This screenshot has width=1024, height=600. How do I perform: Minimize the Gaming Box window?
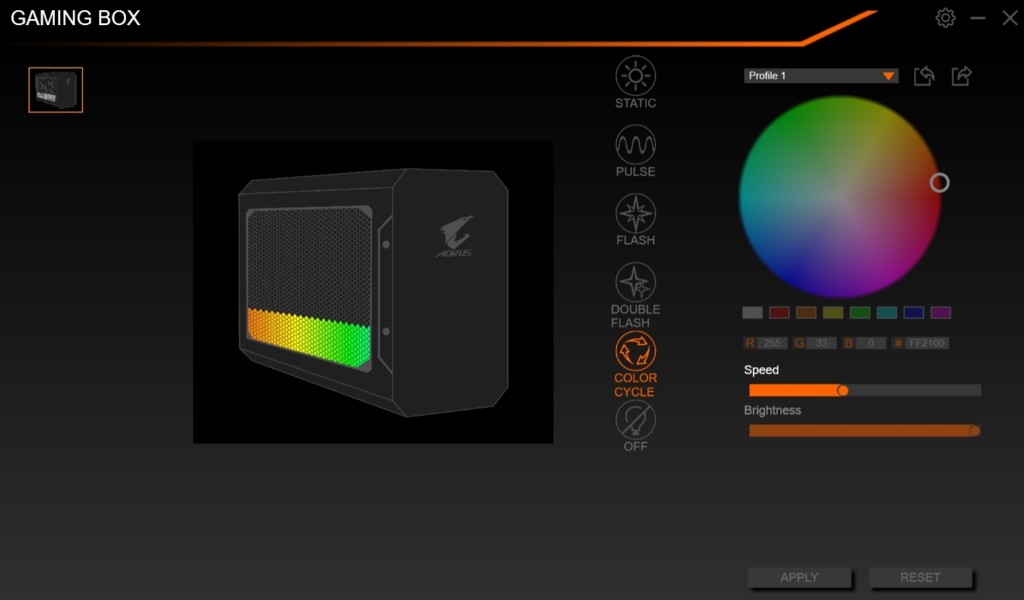pos(978,18)
